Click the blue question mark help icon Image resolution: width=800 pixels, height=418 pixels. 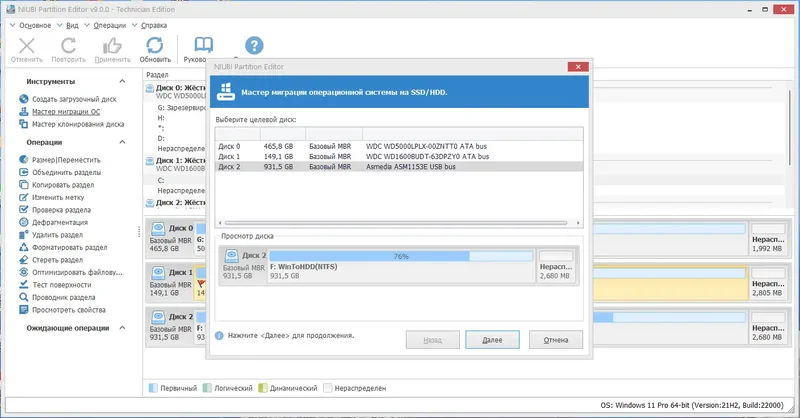(254, 46)
